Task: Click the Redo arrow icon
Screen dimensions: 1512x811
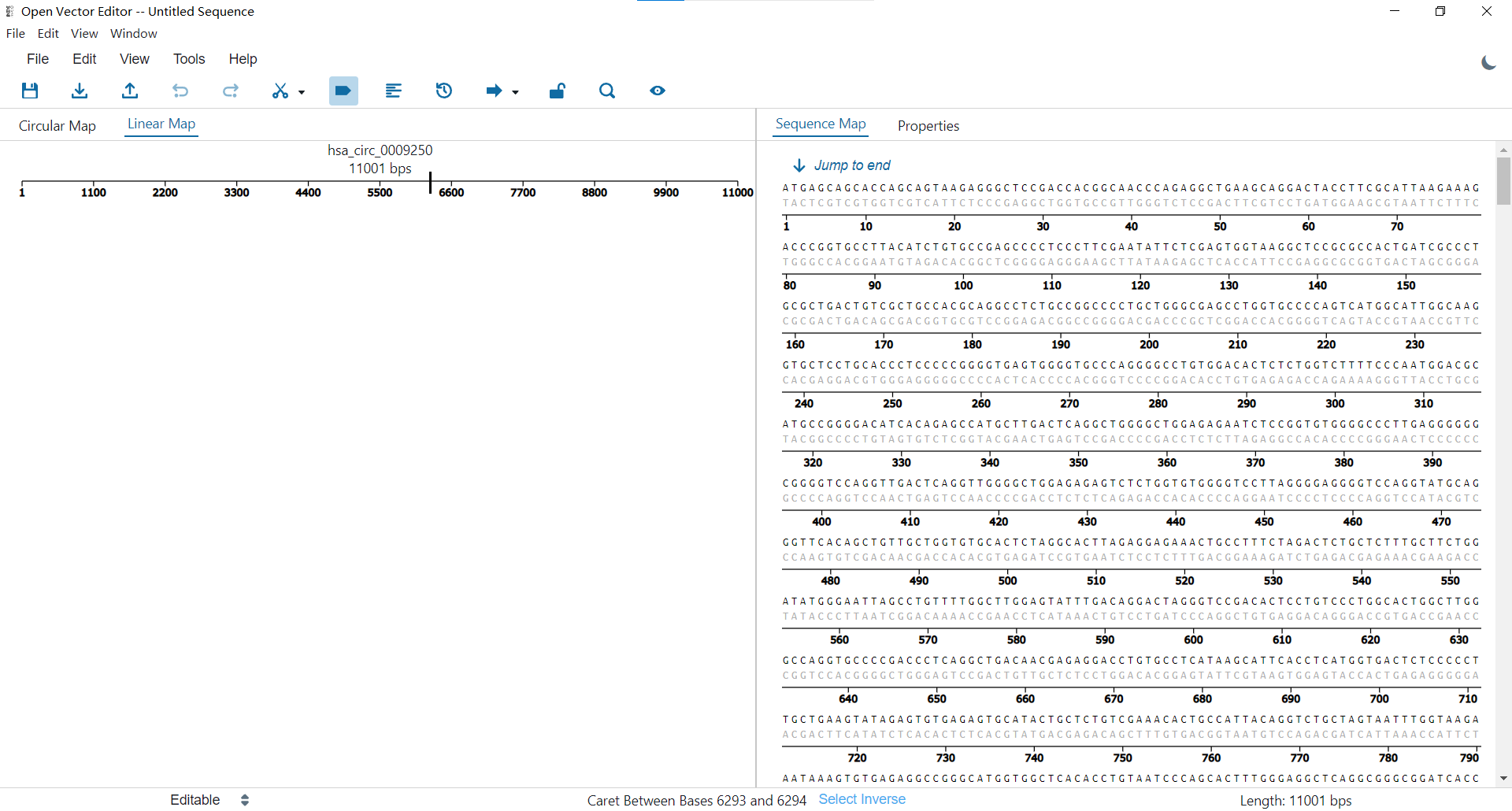Action: click(231, 91)
